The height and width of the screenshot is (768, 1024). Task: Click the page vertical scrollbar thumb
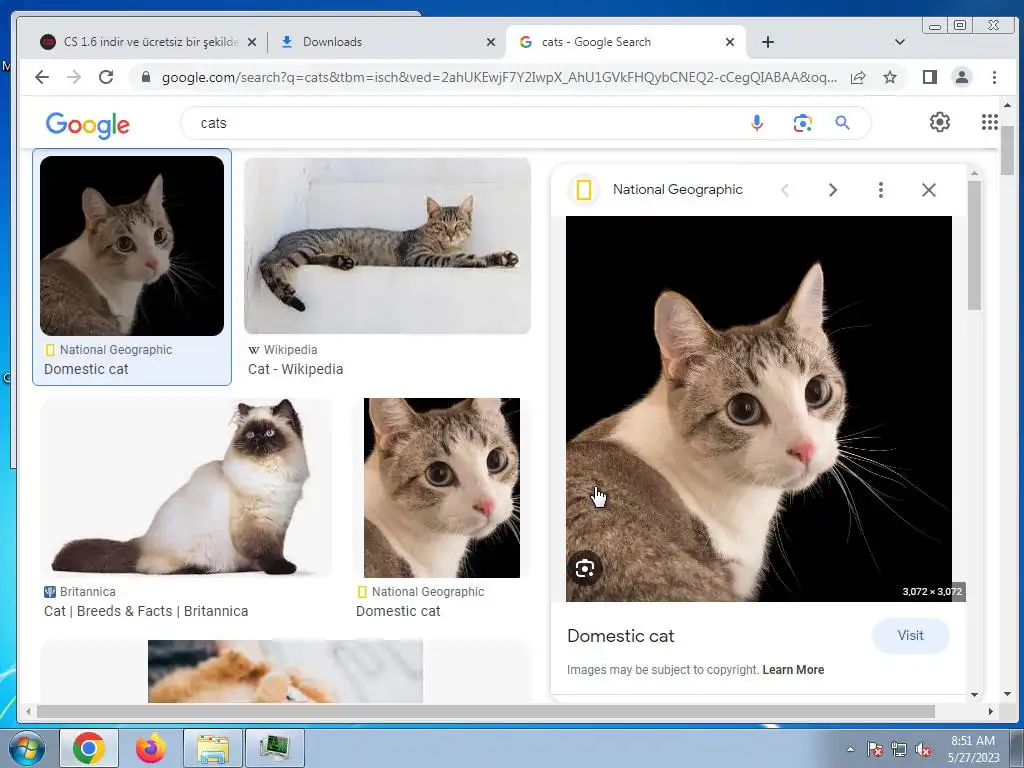pos(1007,150)
